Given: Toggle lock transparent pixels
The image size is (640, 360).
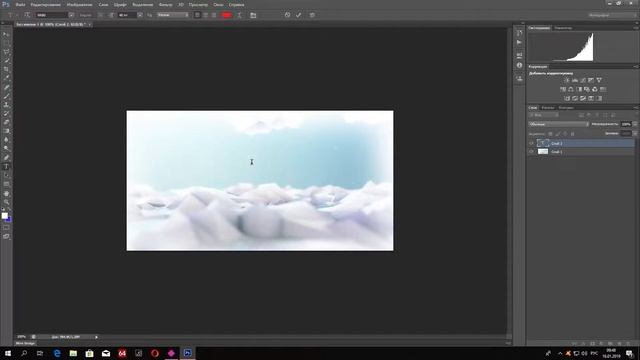Looking at the screenshot, I should (x=550, y=134).
